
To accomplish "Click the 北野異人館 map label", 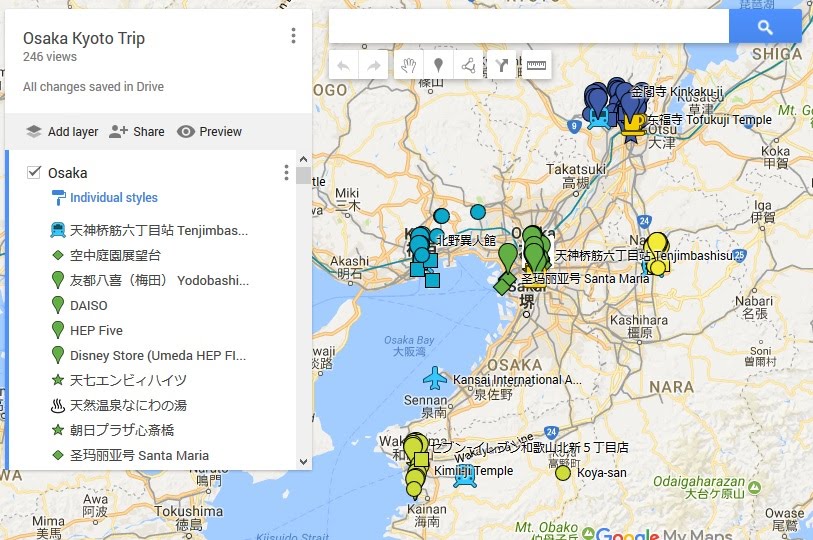I will 466,241.
